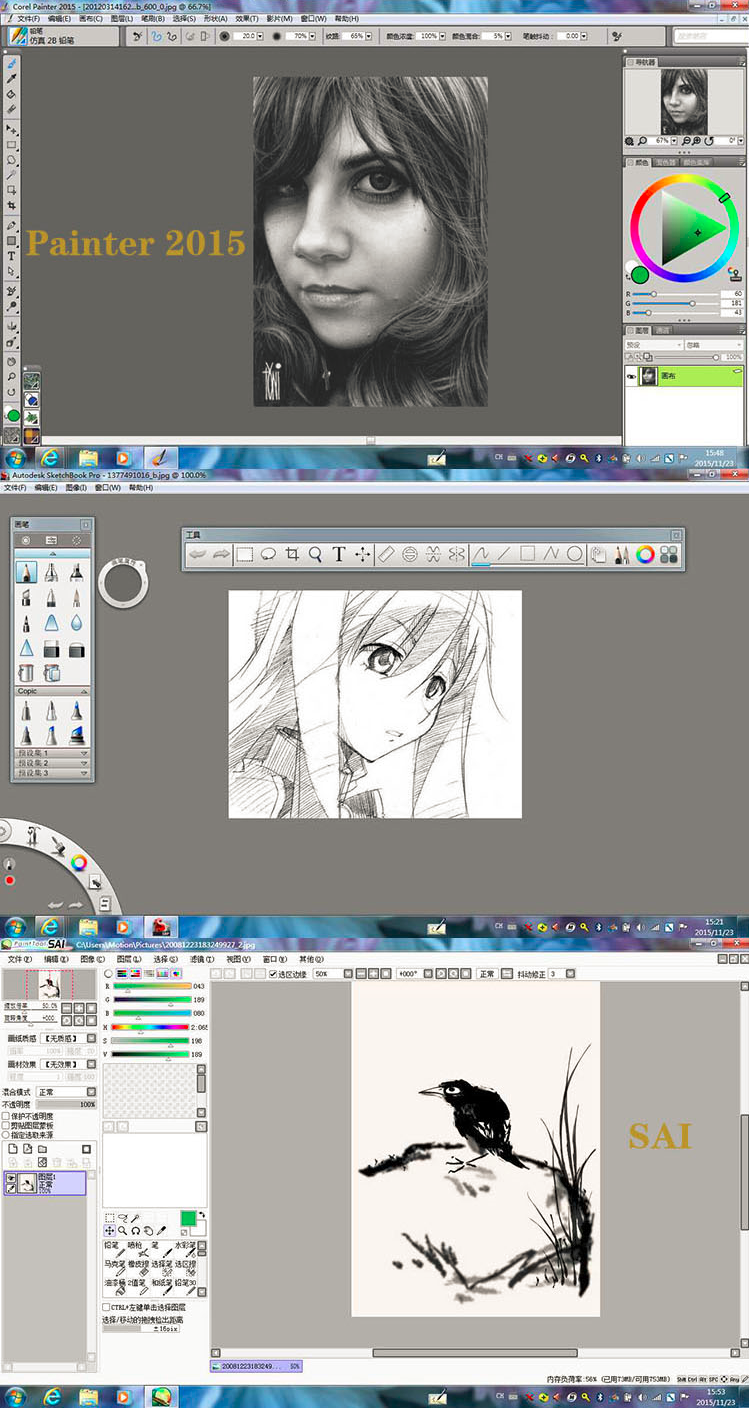The image size is (749, 1408).
Task: Toggle the 保护不透明度 checkbox in SAI
Action: pyautogui.click(x=6, y=1116)
